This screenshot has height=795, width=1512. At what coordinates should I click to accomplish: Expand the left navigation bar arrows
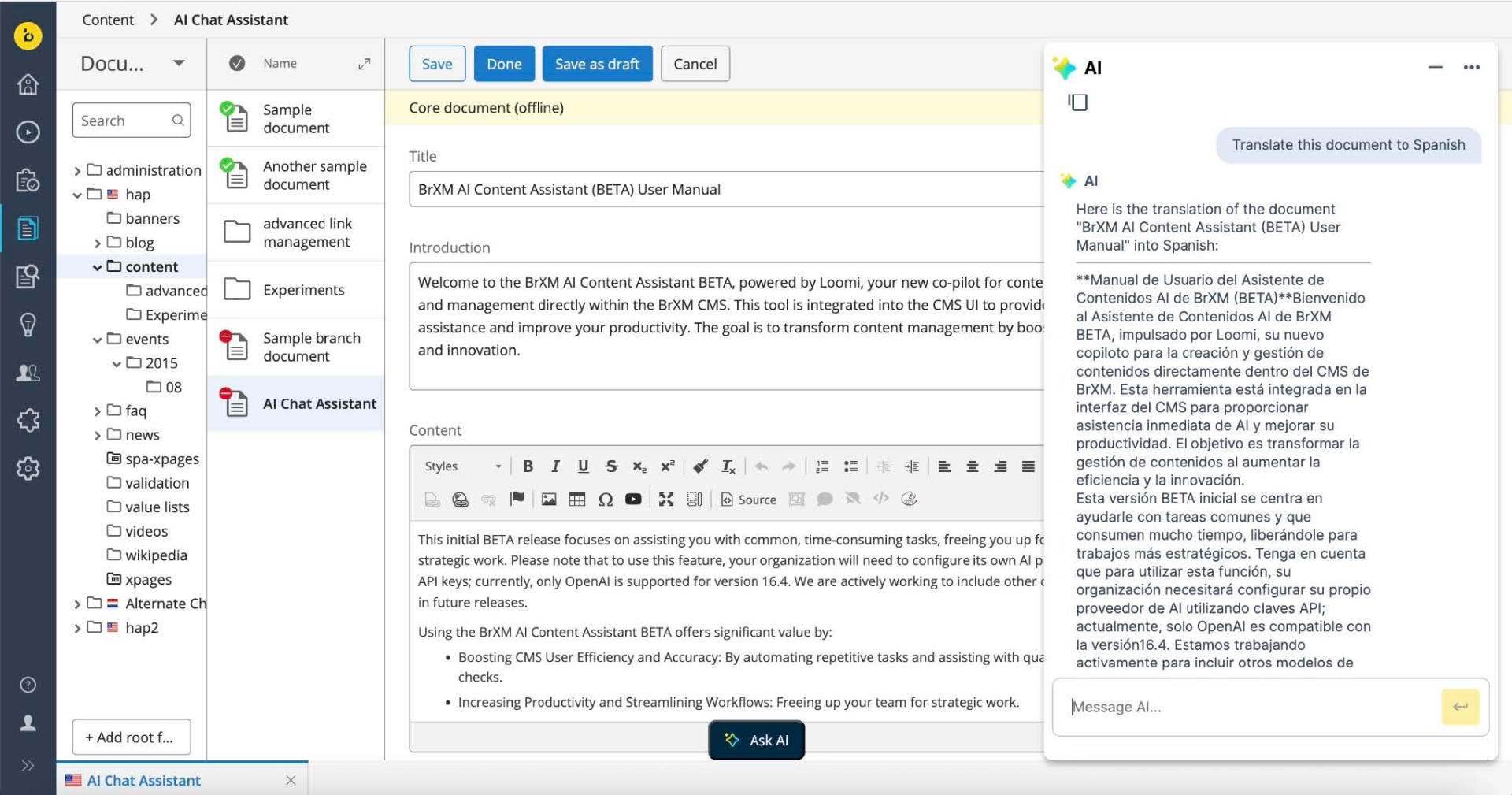coord(28,766)
